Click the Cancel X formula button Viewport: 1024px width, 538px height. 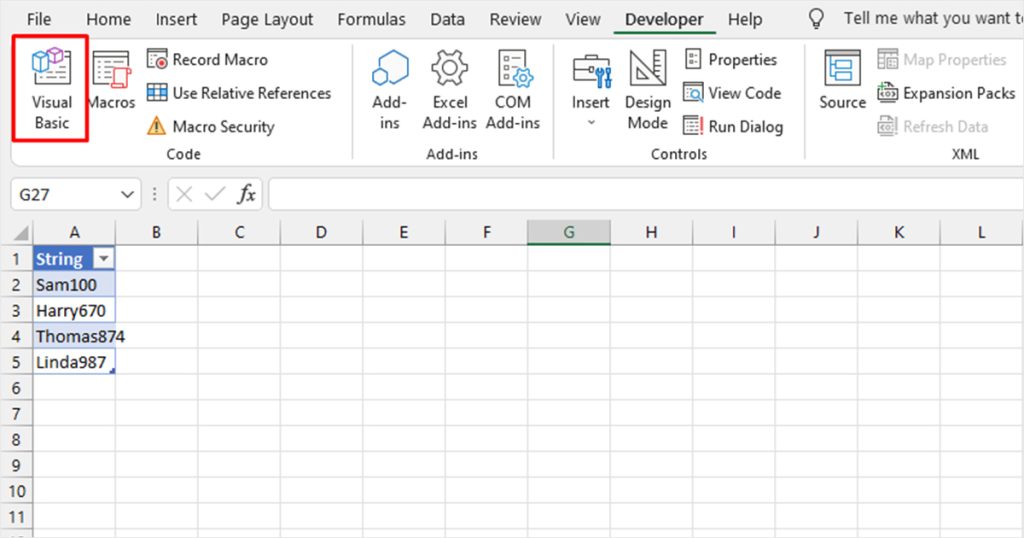184,194
